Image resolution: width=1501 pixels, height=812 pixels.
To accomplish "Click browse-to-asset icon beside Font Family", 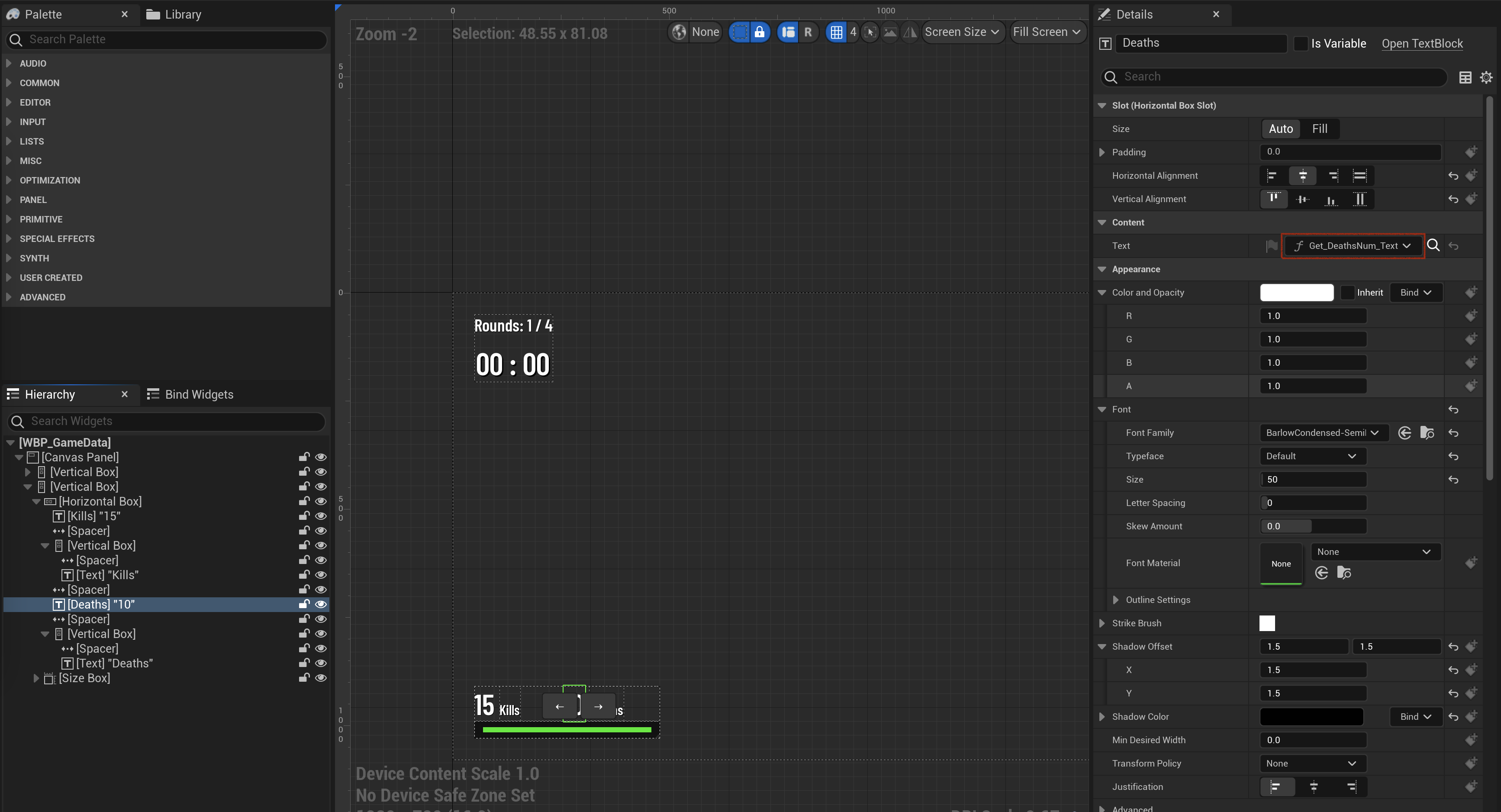I will (x=1427, y=432).
